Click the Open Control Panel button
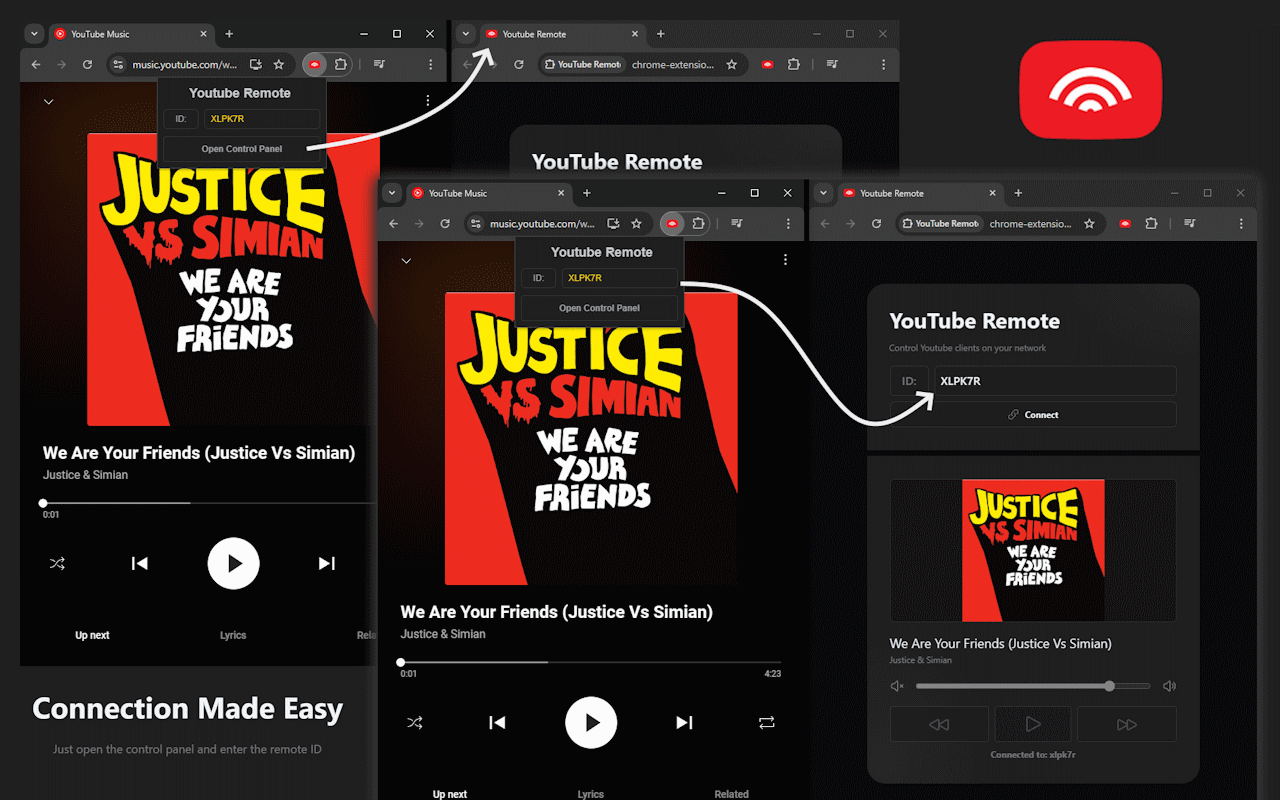This screenshot has height=800, width=1280. pyautogui.click(x=598, y=308)
